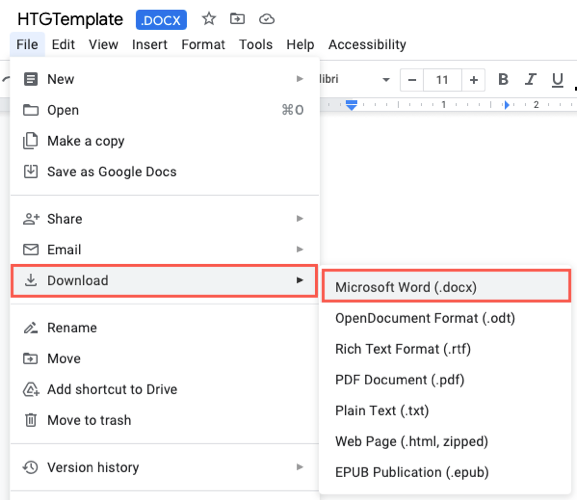Expand the Version history submenu arrow
The image size is (577, 500).
(x=300, y=467)
